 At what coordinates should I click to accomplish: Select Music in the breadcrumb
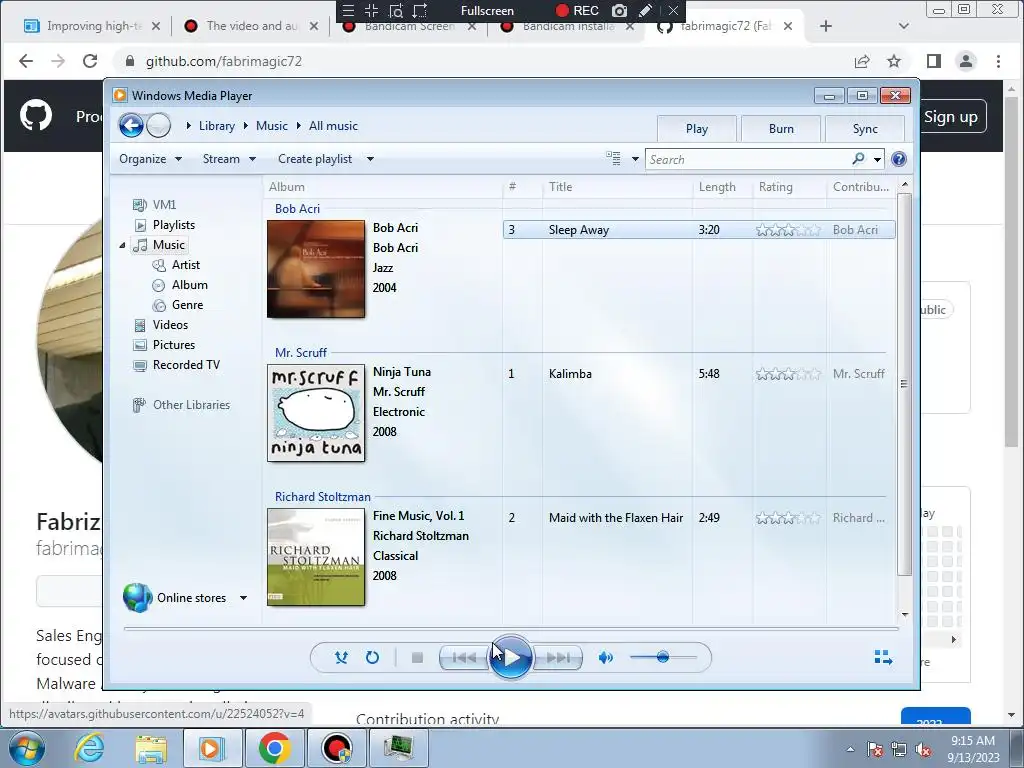(272, 125)
